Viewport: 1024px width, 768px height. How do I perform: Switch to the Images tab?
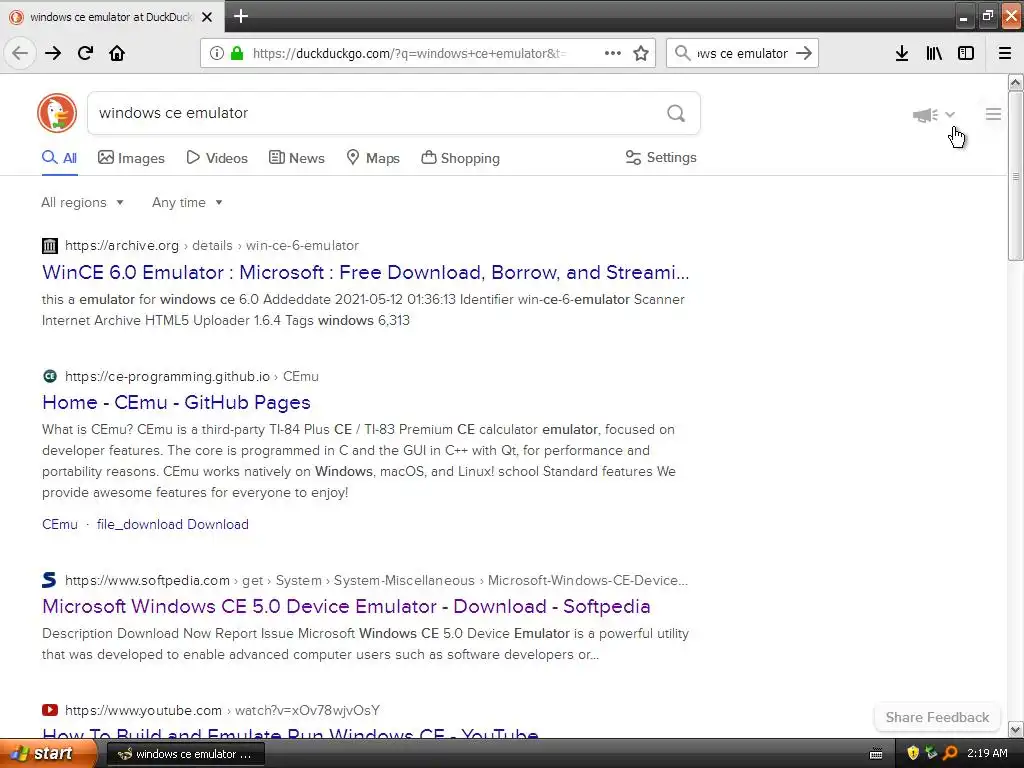click(x=131, y=158)
